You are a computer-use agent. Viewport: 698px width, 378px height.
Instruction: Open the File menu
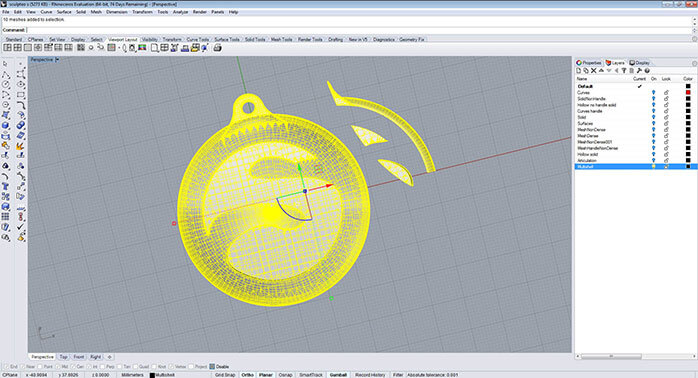pyautogui.click(x=5, y=12)
